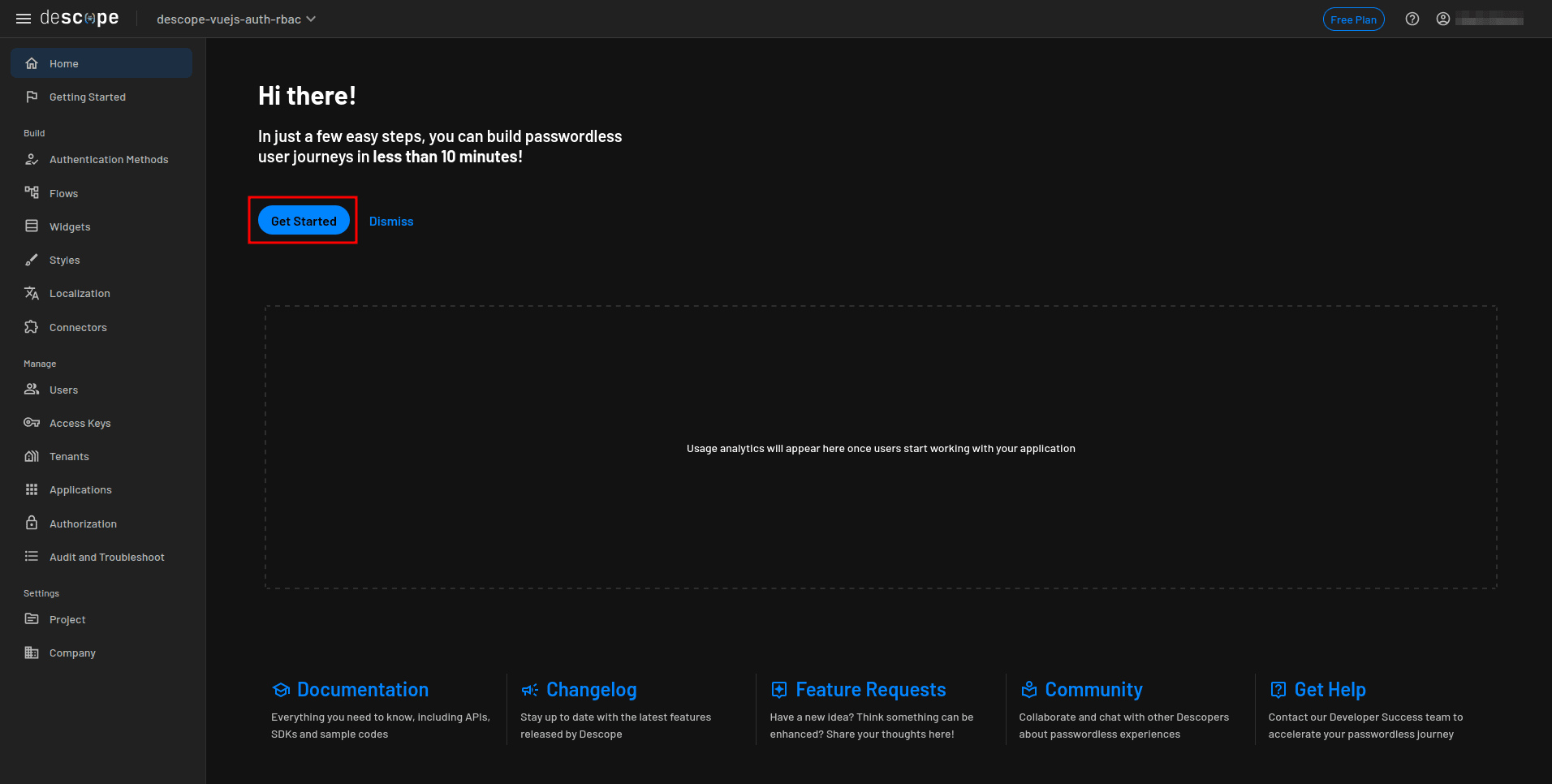Click the help question-mark icon in the top bar

[1412, 19]
